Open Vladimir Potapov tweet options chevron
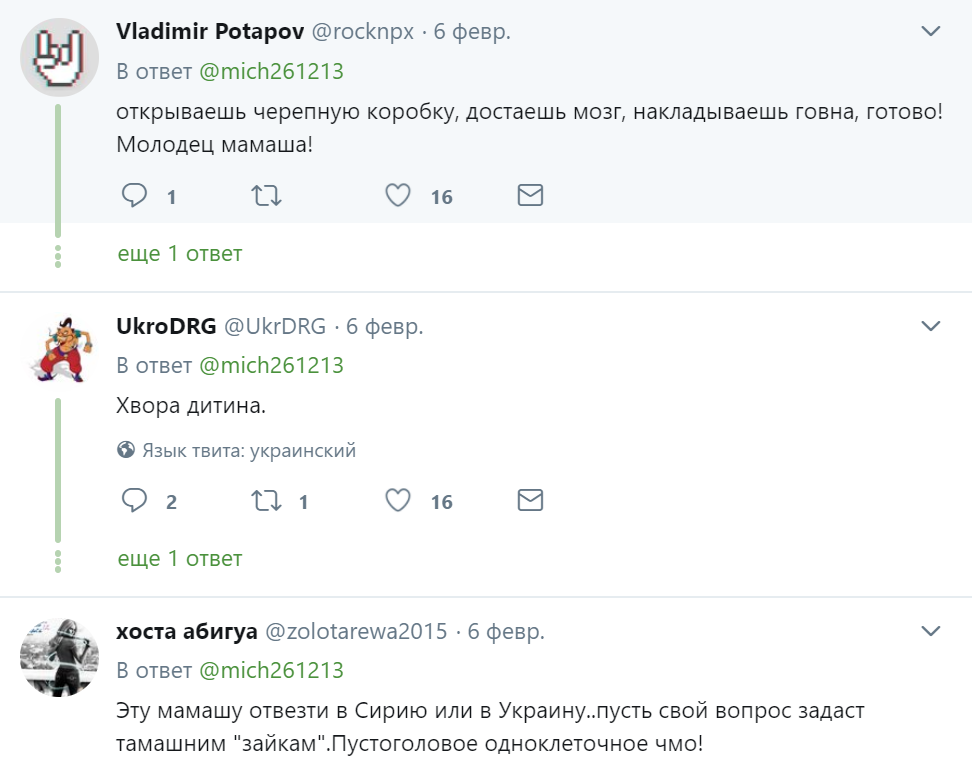Viewport: 972px width, 777px height. pyautogui.click(x=931, y=32)
